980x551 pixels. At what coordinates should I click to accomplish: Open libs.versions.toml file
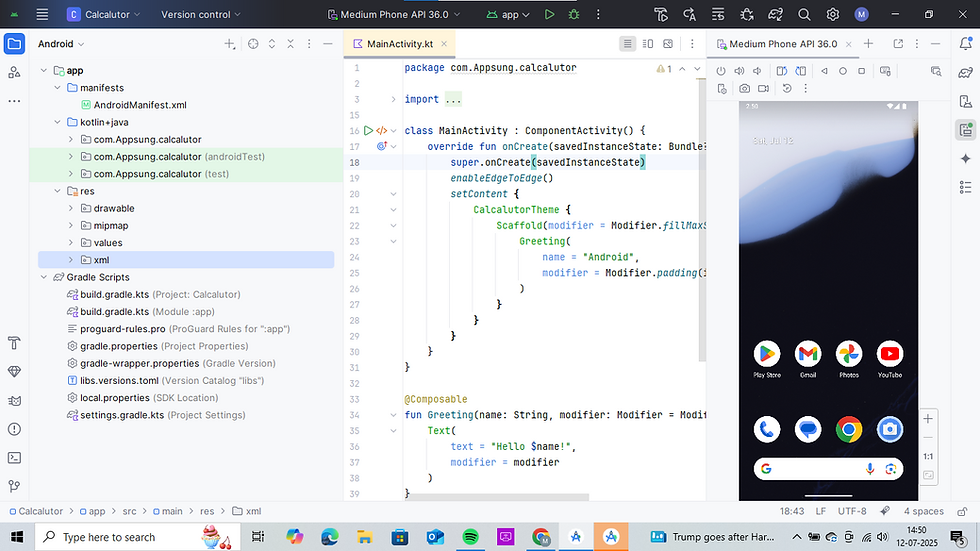point(166,380)
